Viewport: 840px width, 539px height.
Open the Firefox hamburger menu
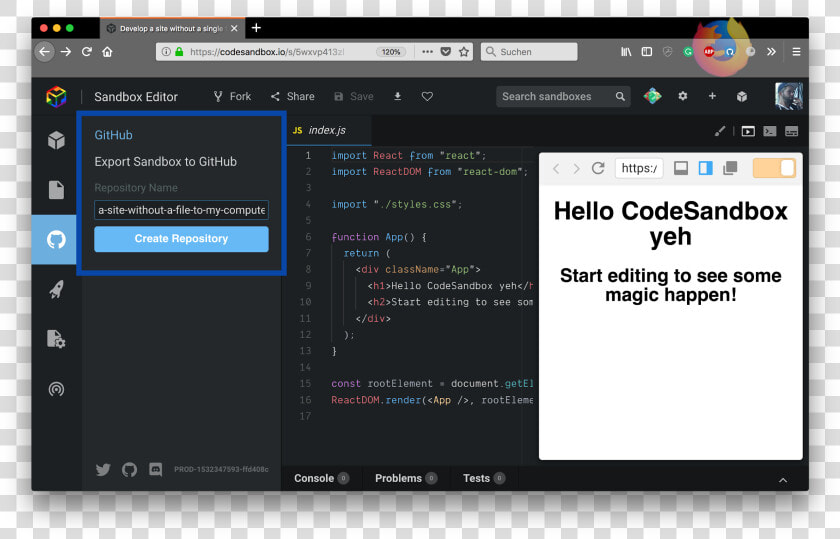(797, 52)
